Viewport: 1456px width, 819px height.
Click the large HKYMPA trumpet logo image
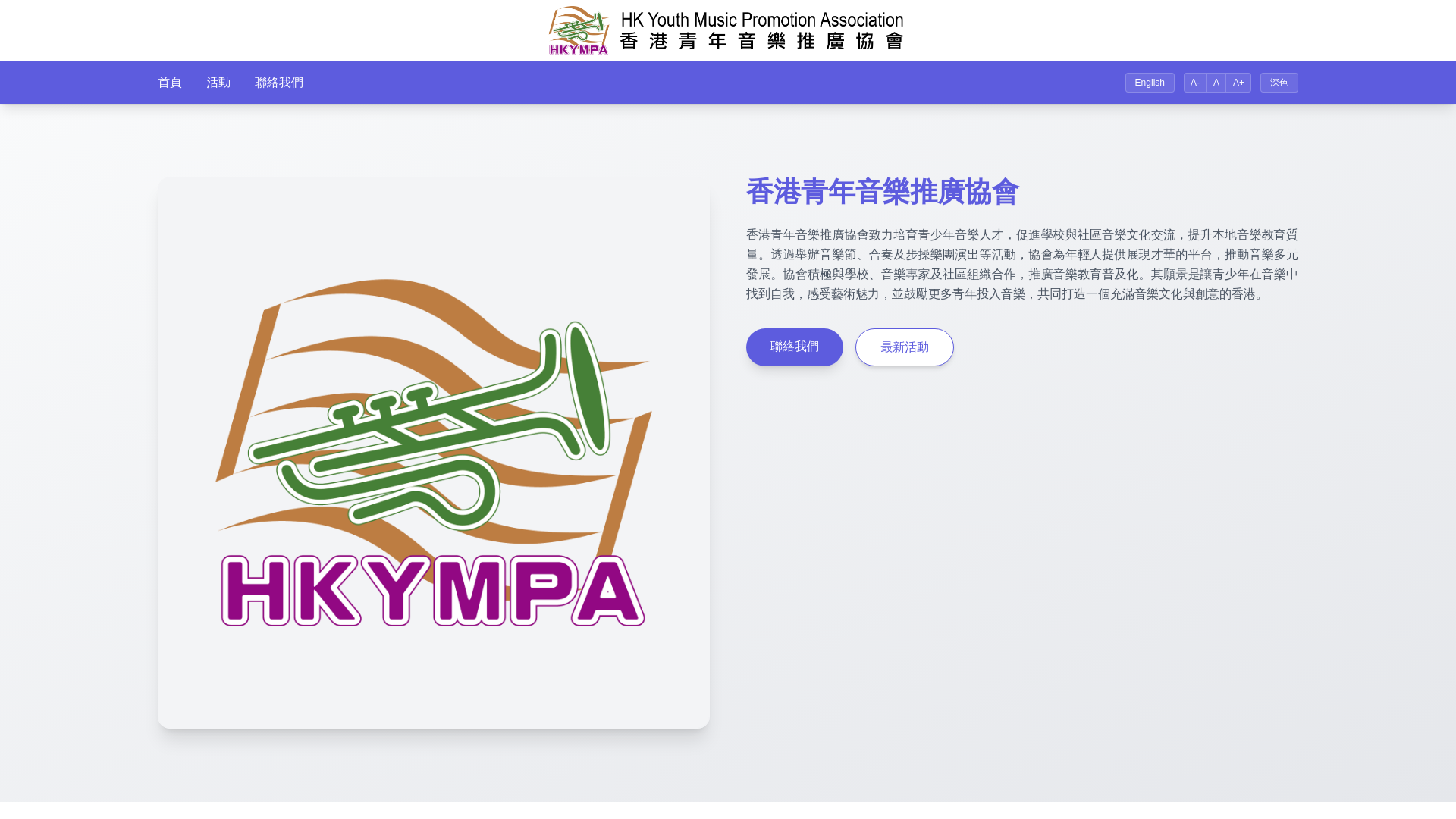pos(434,453)
